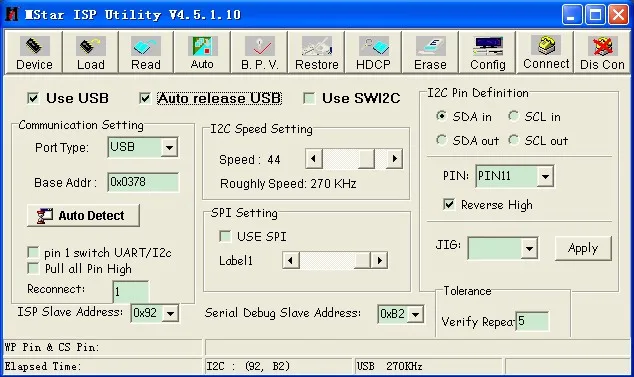Click the Elapsed Time status label
Screen dimensions: 634x377
click(42, 366)
